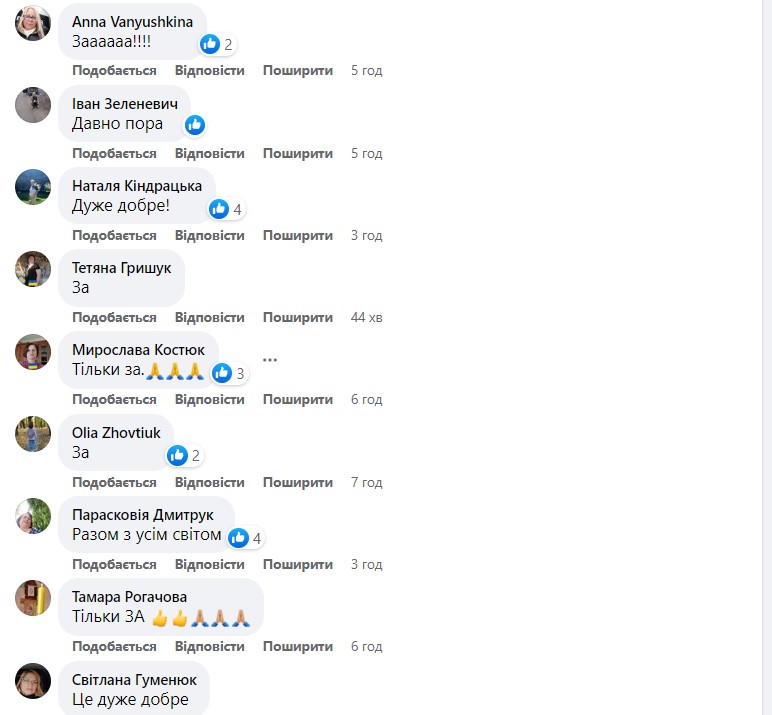Open Парасковія Дмитрук's profile name link

143,515
